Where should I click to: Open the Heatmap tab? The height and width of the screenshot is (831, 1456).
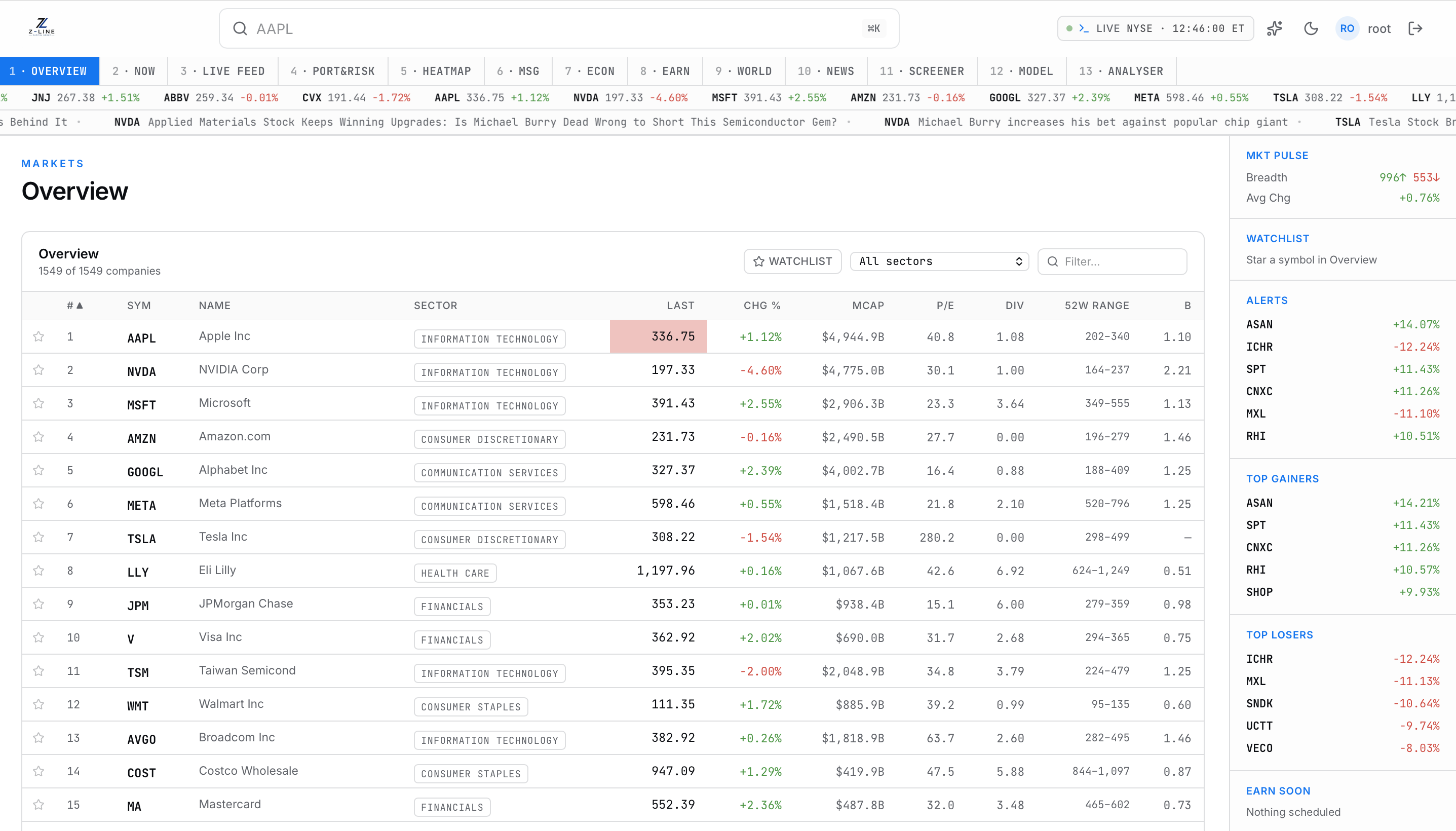click(x=436, y=71)
